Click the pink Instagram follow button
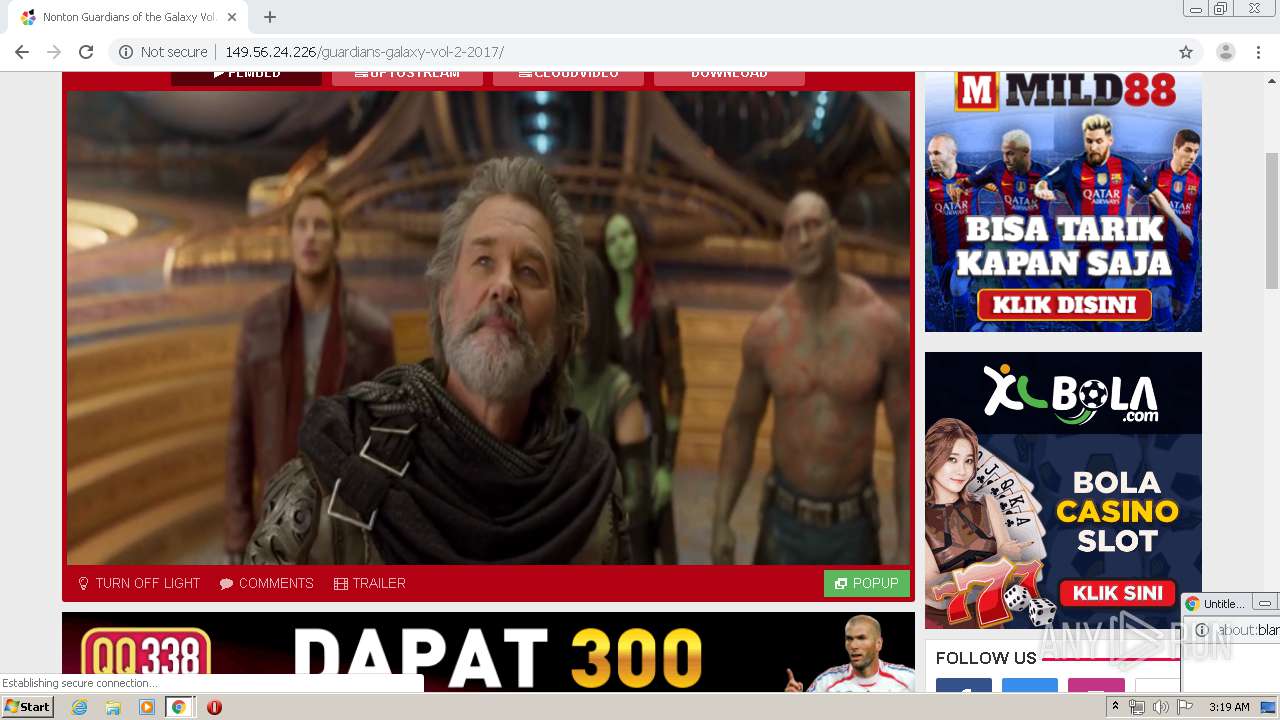Image resolution: width=1280 pixels, height=720 pixels. [x=1096, y=686]
